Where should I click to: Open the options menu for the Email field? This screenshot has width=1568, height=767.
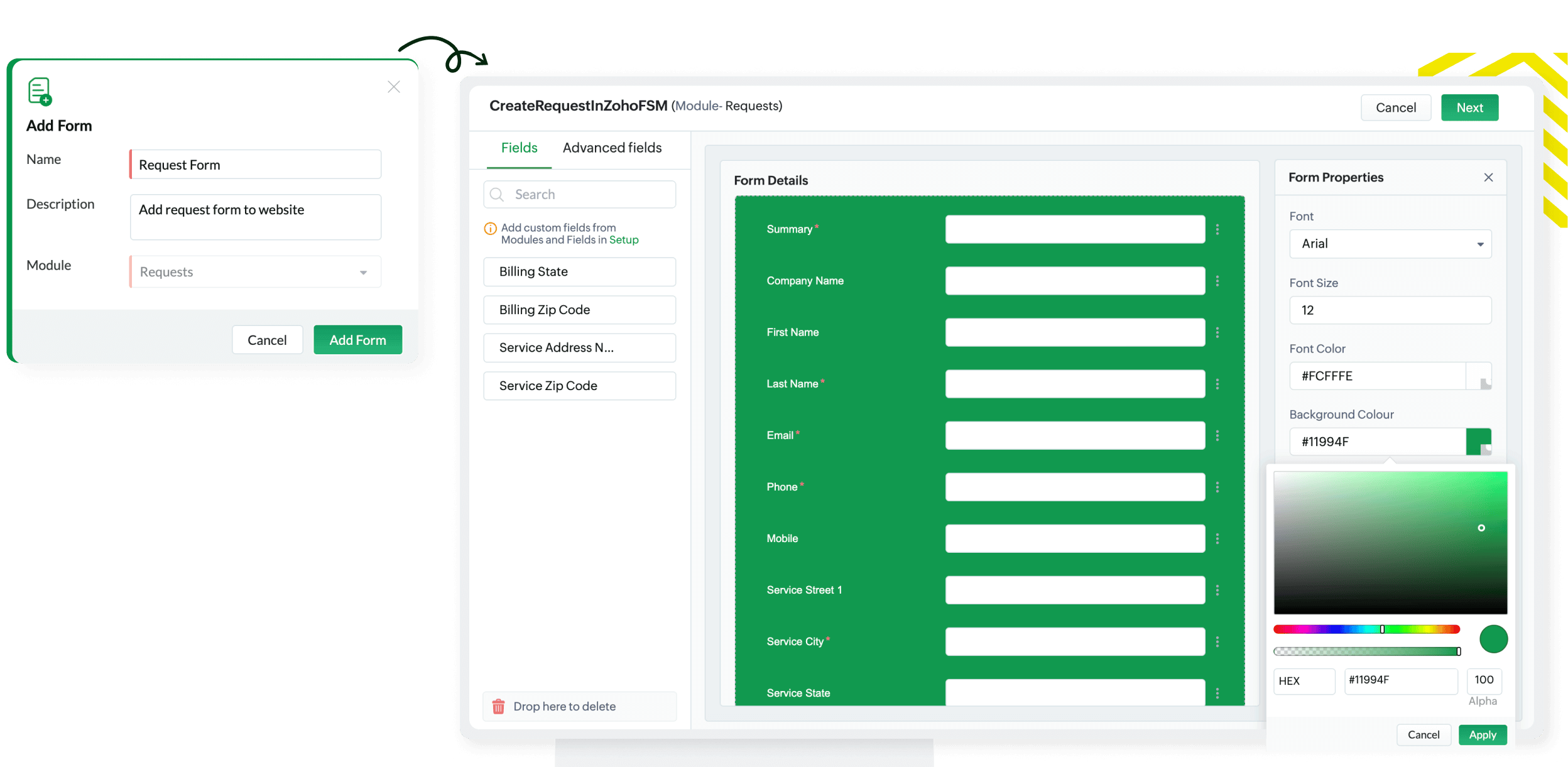tap(1217, 435)
